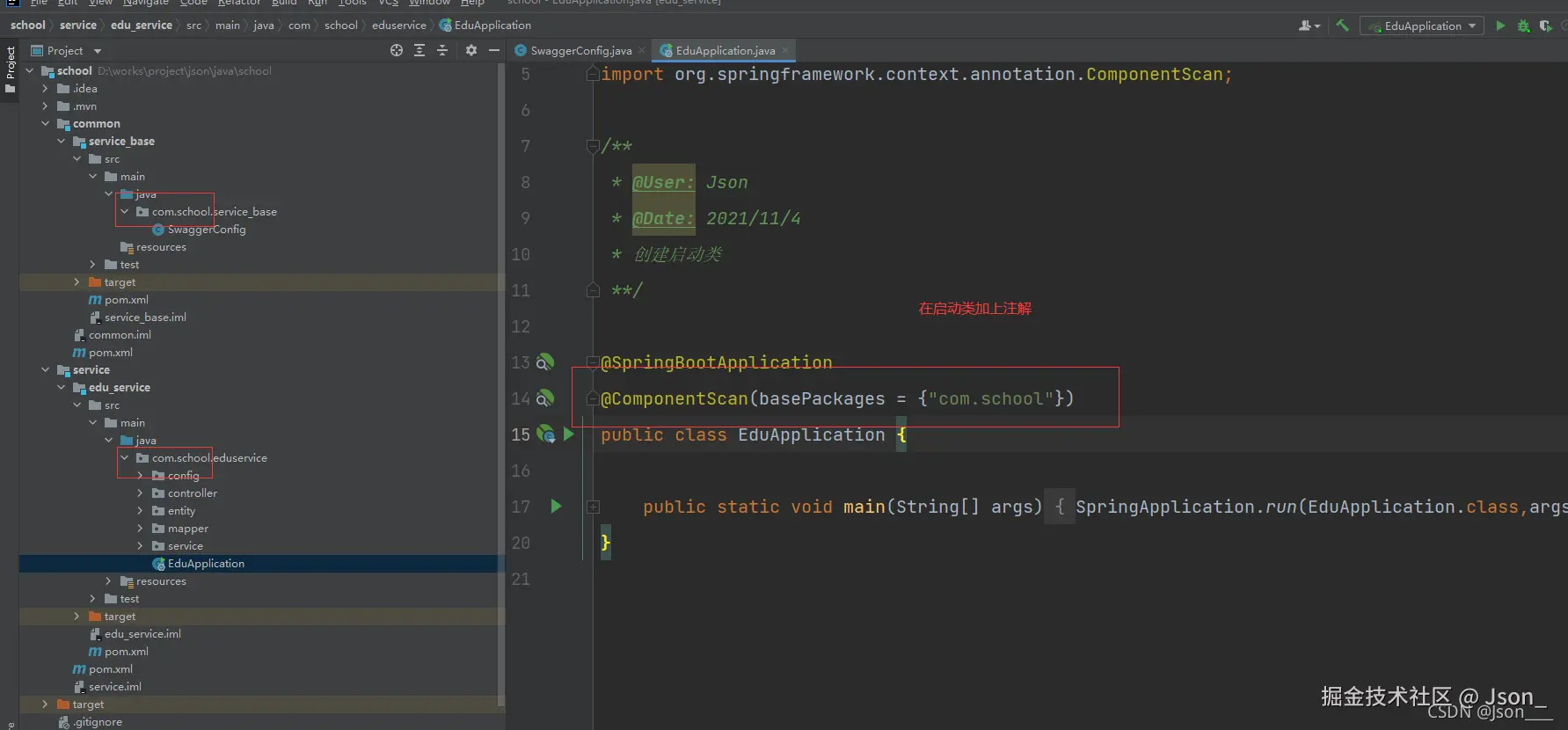Select edu_service.iml file
This screenshot has height=730, width=1568.
(142, 634)
